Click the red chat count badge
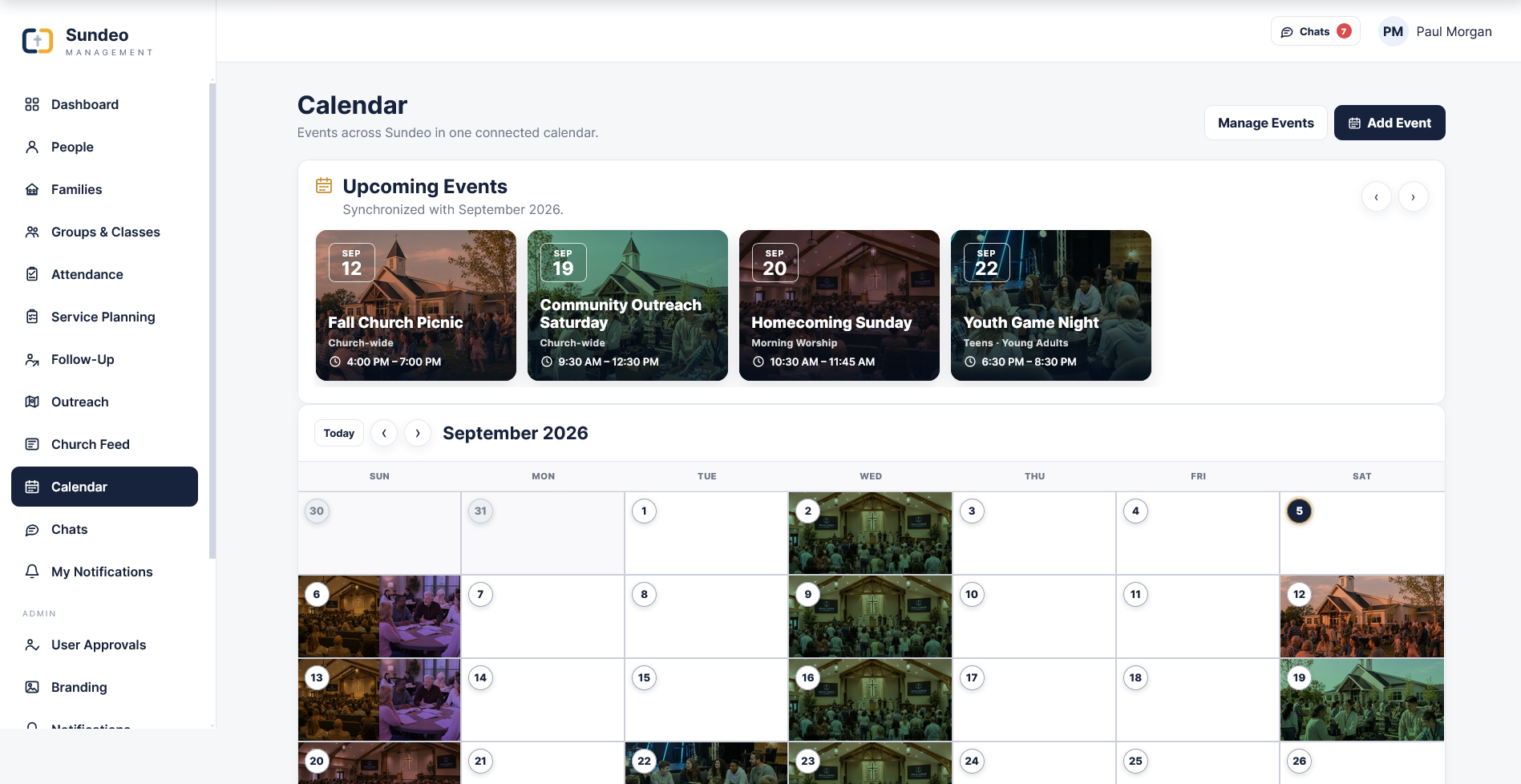This screenshot has width=1521, height=784. point(1345,31)
